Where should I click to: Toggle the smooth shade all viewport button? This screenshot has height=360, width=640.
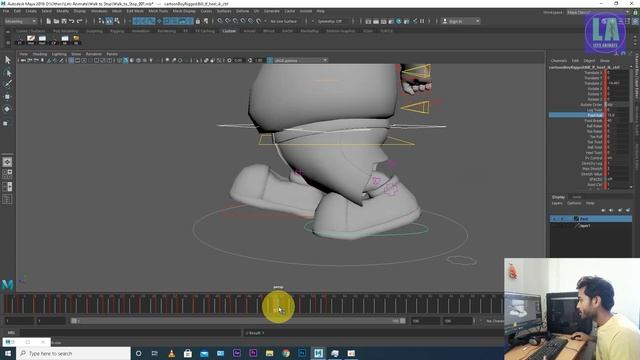pos(126,60)
